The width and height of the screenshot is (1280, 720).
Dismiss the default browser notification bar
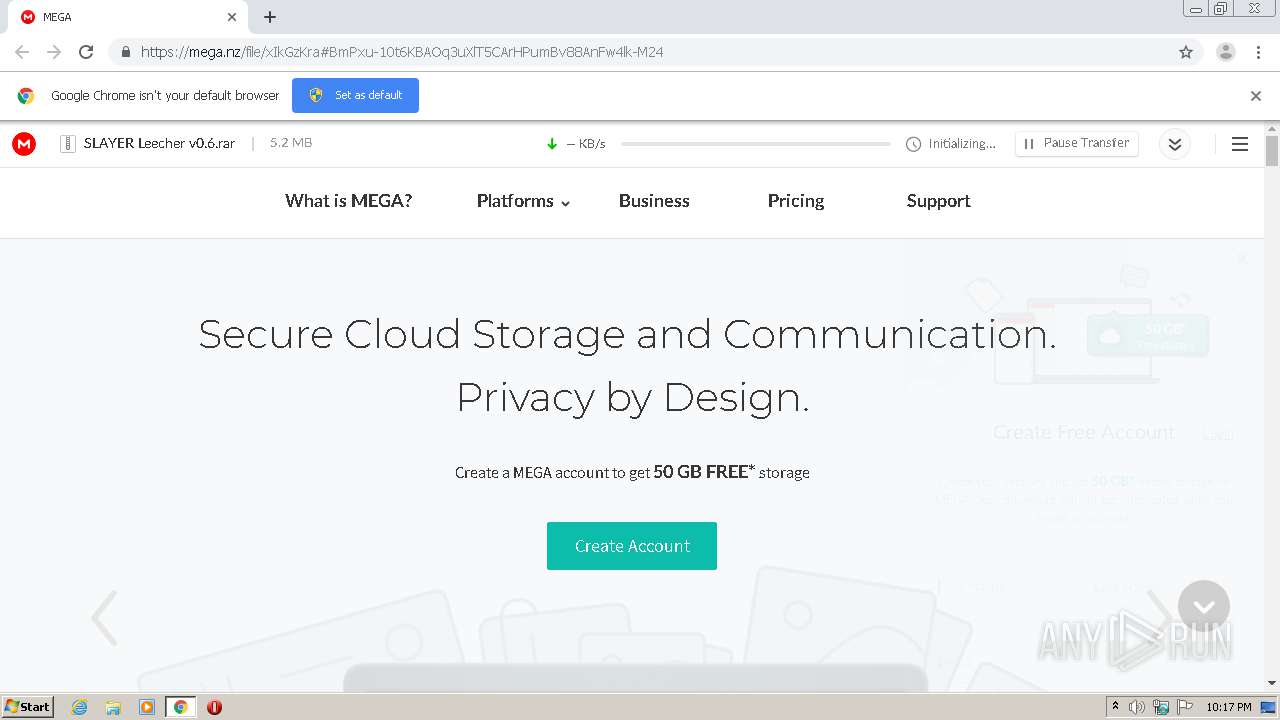point(1256,96)
